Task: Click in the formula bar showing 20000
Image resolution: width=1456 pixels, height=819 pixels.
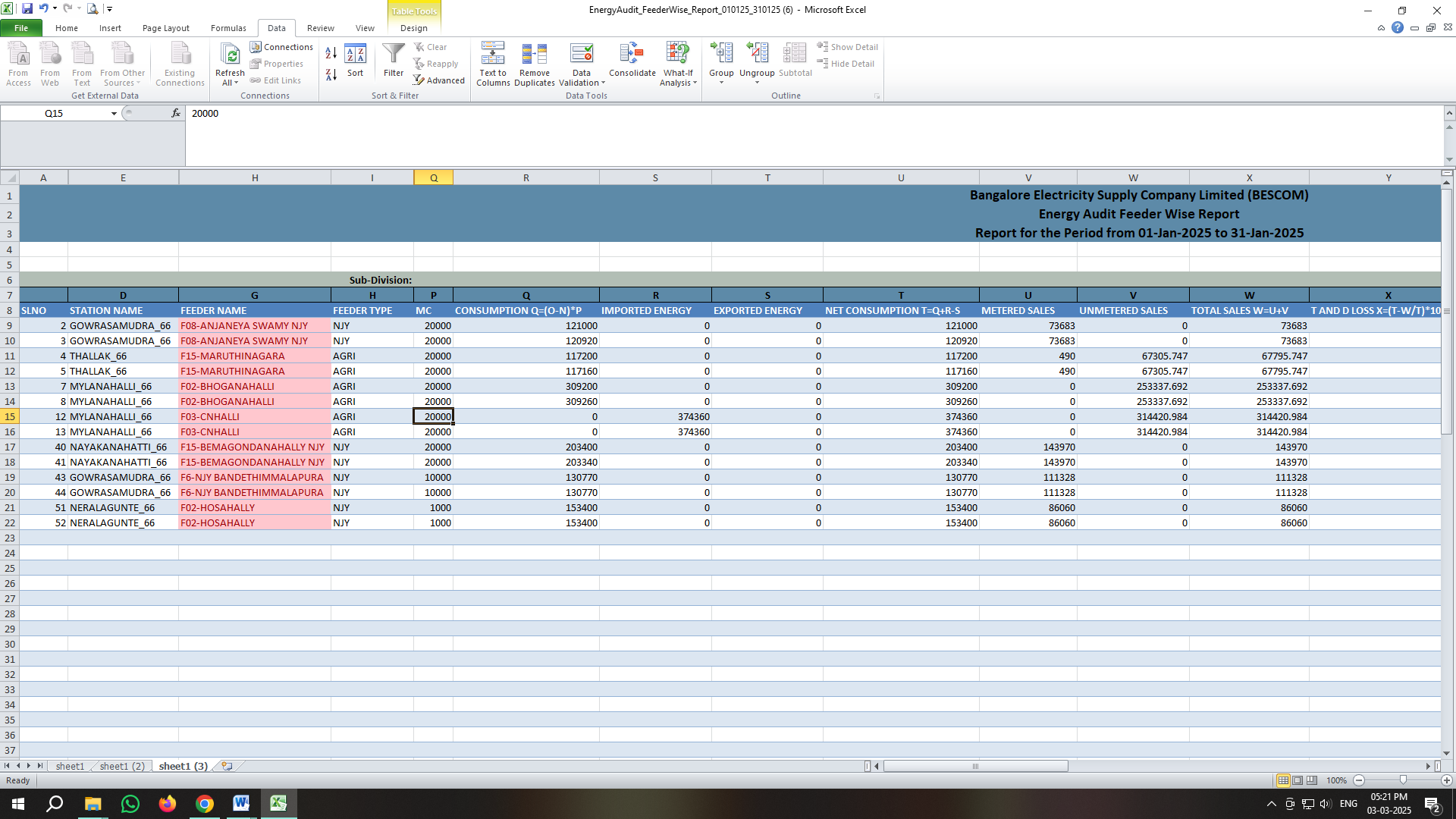Action: click(x=814, y=135)
